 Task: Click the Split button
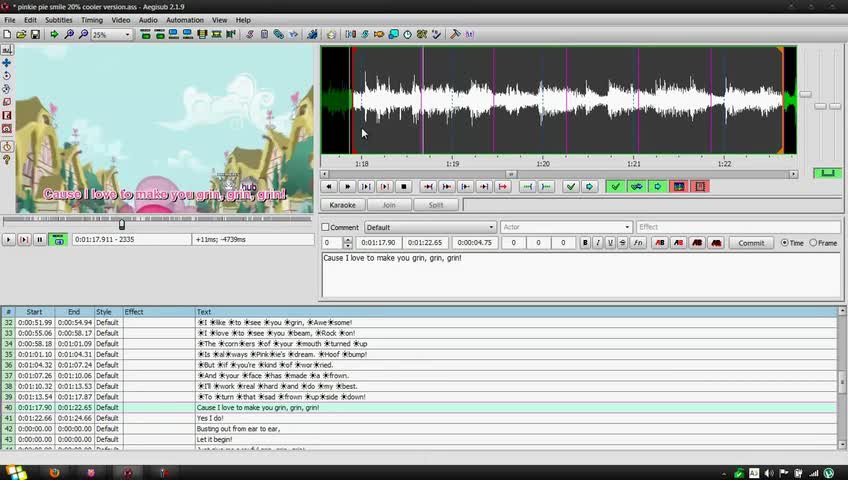tap(436, 205)
